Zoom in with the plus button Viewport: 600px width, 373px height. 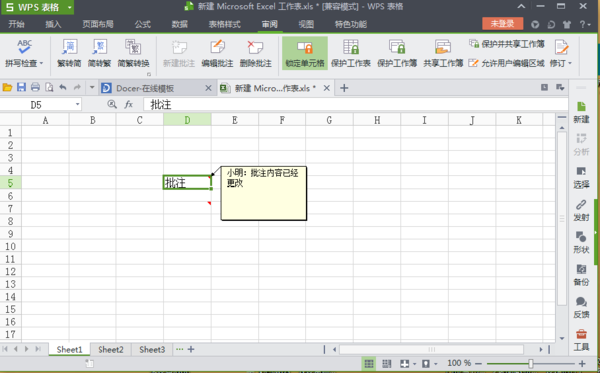[x=582, y=363]
